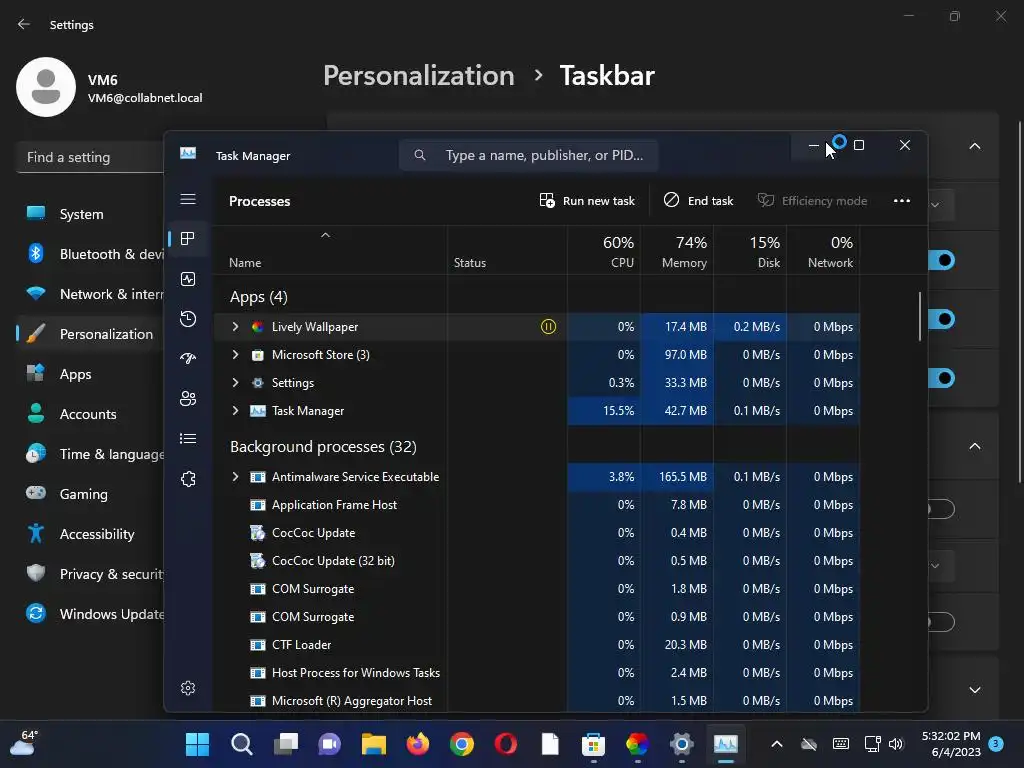
Task: Expand Task Manager process row
Action: coord(236,411)
